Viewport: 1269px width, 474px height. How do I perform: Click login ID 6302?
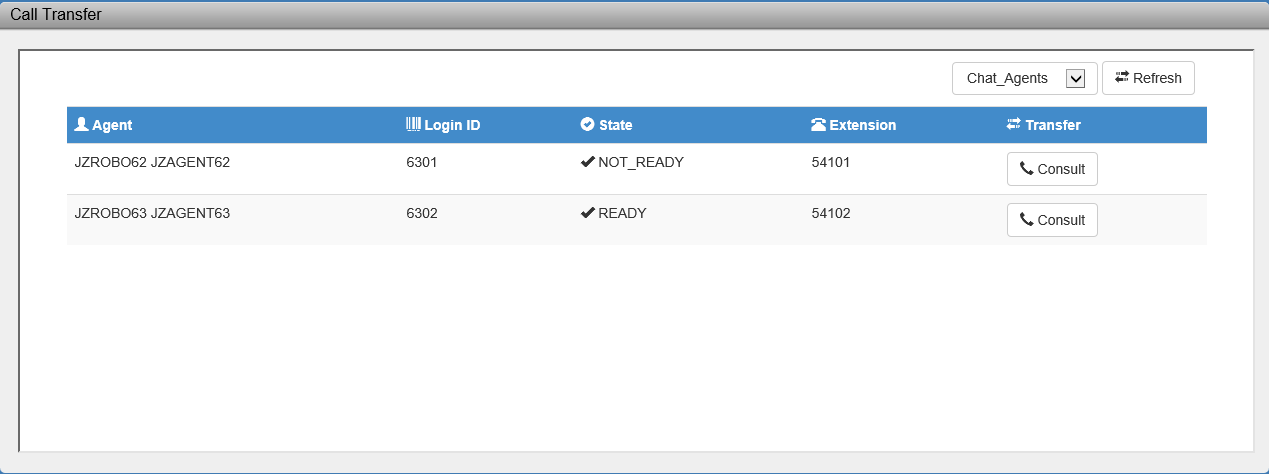421,213
